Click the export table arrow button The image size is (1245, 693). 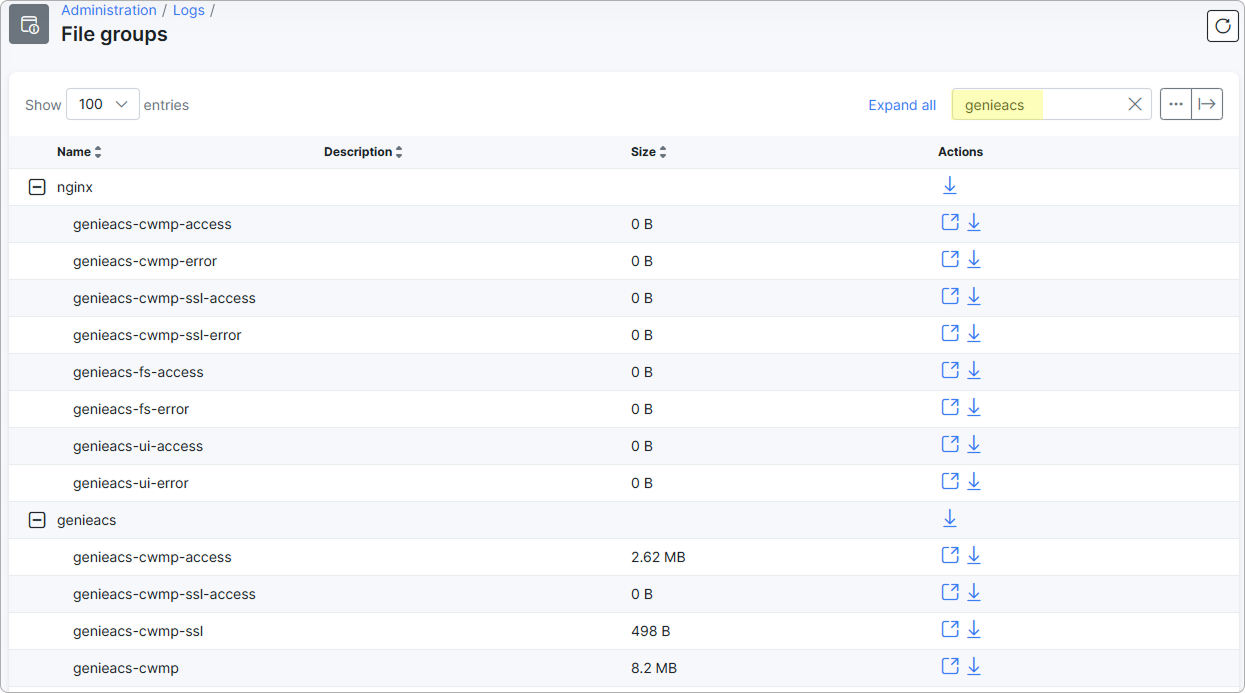tap(1207, 104)
